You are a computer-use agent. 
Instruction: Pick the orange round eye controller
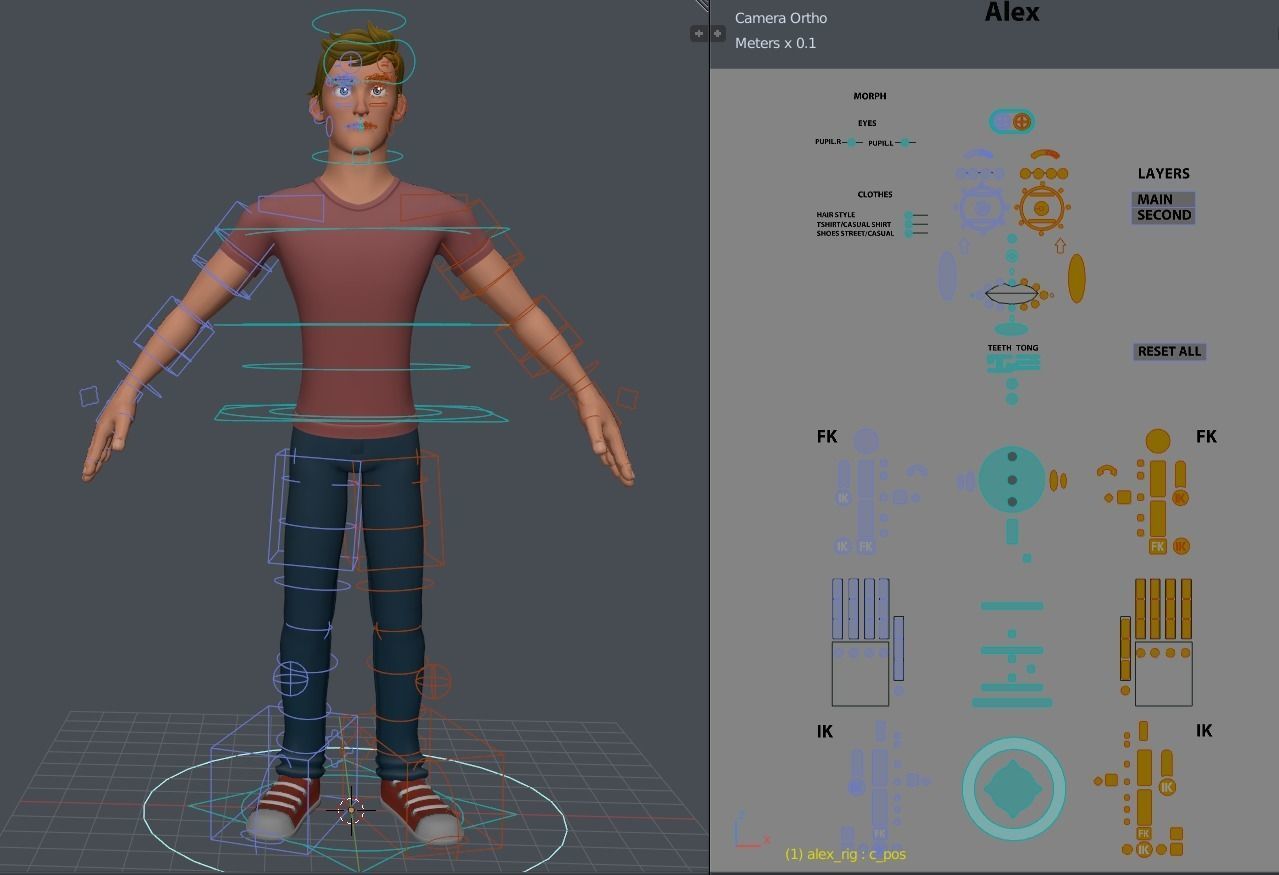pyautogui.click(x=1041, y=208)
